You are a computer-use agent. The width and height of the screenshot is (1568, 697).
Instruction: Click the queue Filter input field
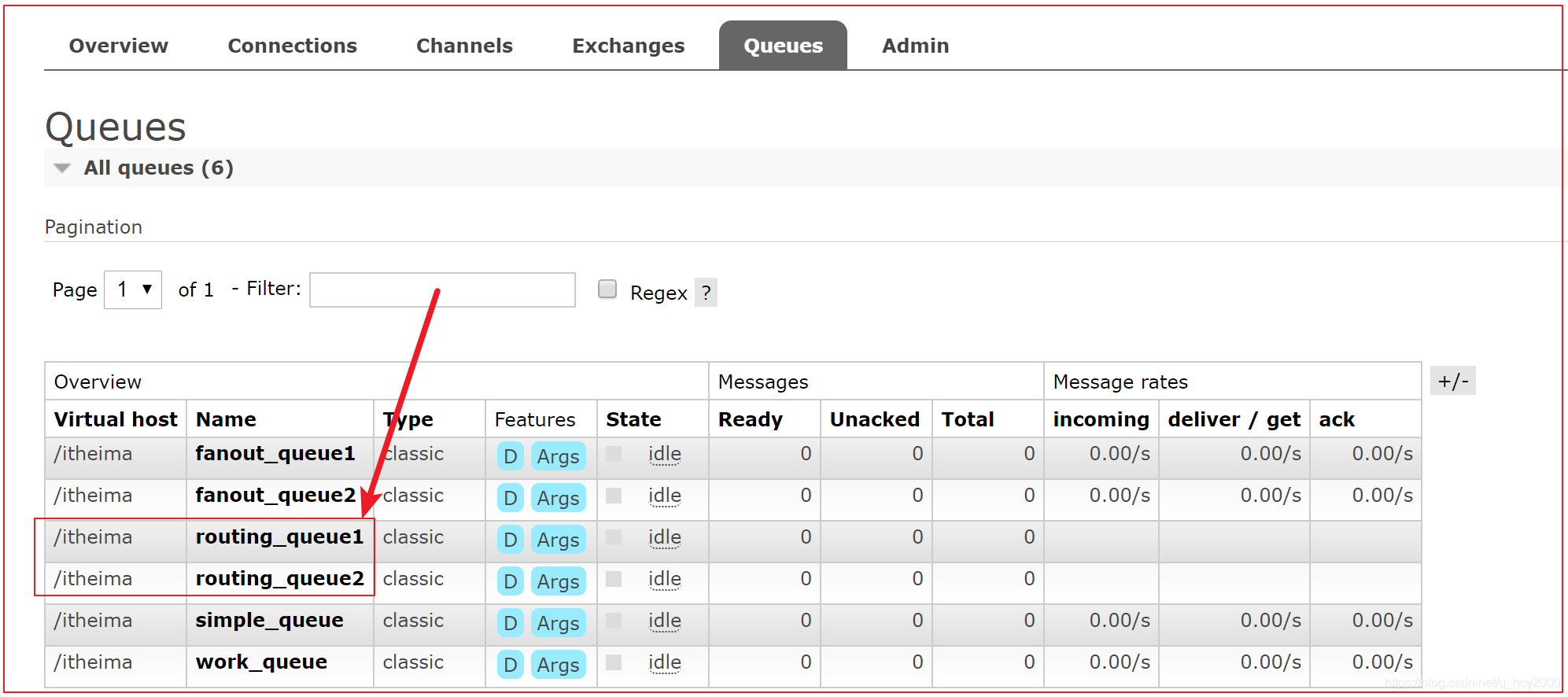442,289
